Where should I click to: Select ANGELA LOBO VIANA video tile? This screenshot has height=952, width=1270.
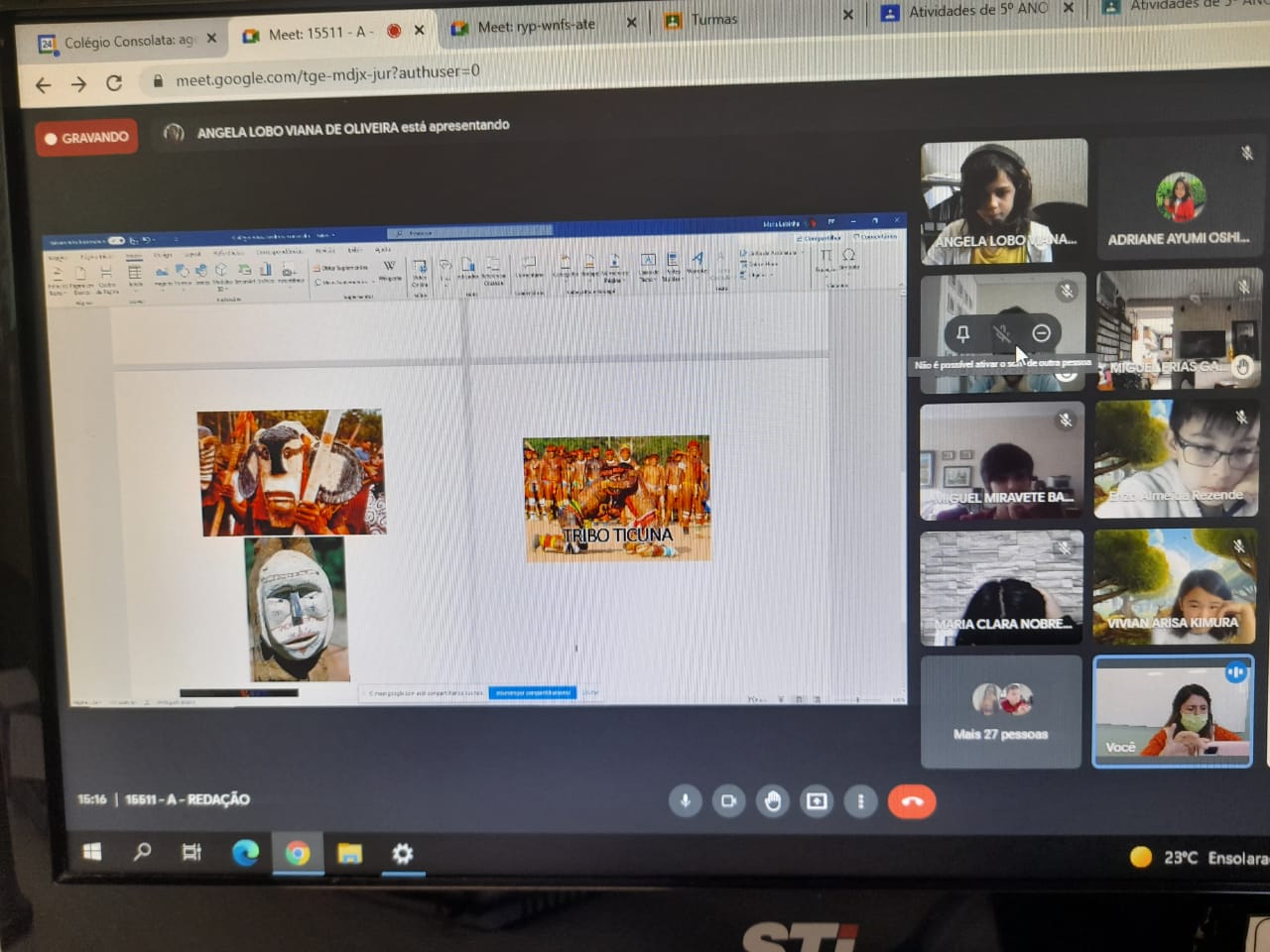(x=1004, y=202)
